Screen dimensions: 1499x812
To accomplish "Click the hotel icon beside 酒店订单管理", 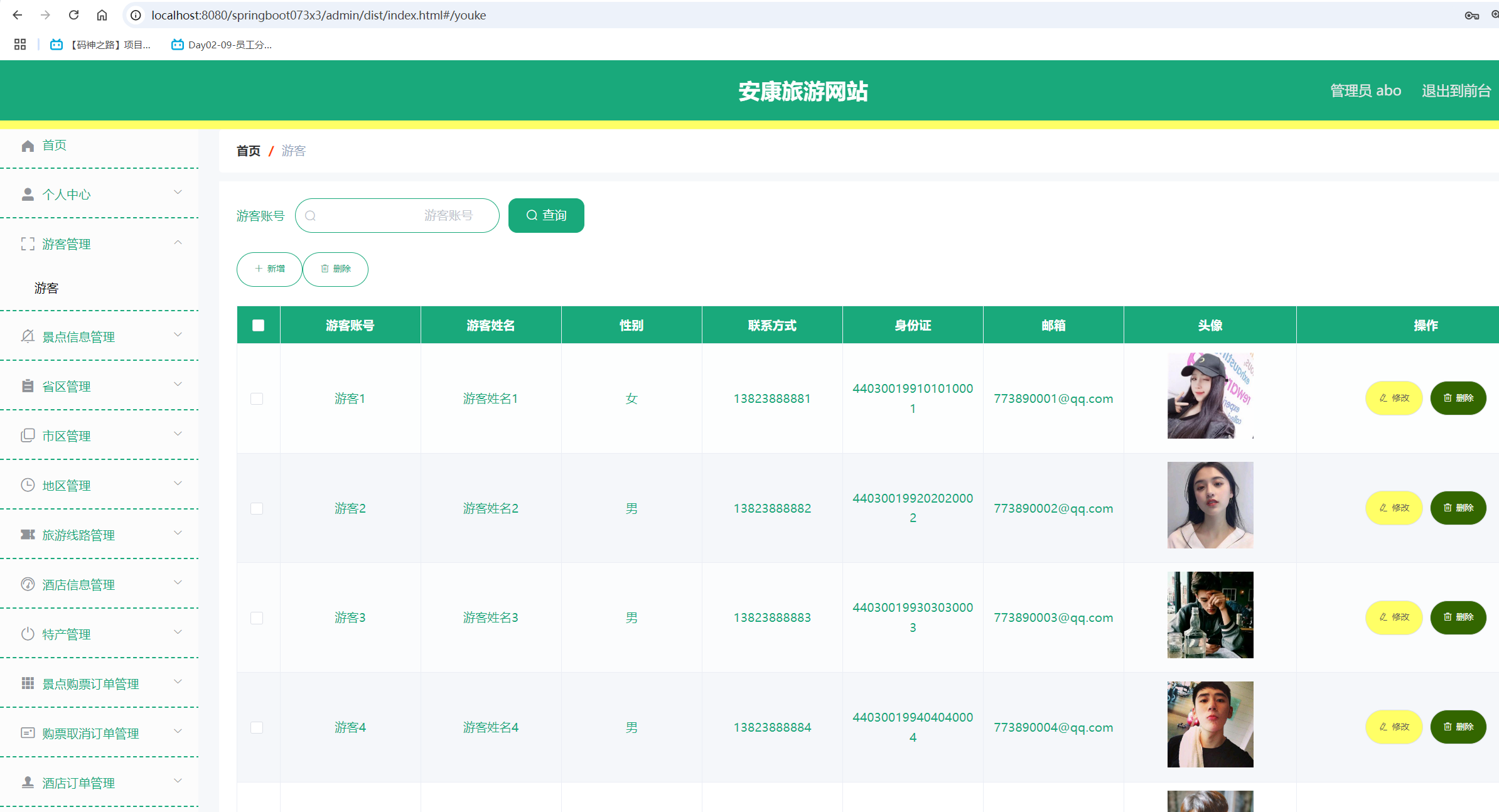I will pyautogui.click(x=28, y=783).
